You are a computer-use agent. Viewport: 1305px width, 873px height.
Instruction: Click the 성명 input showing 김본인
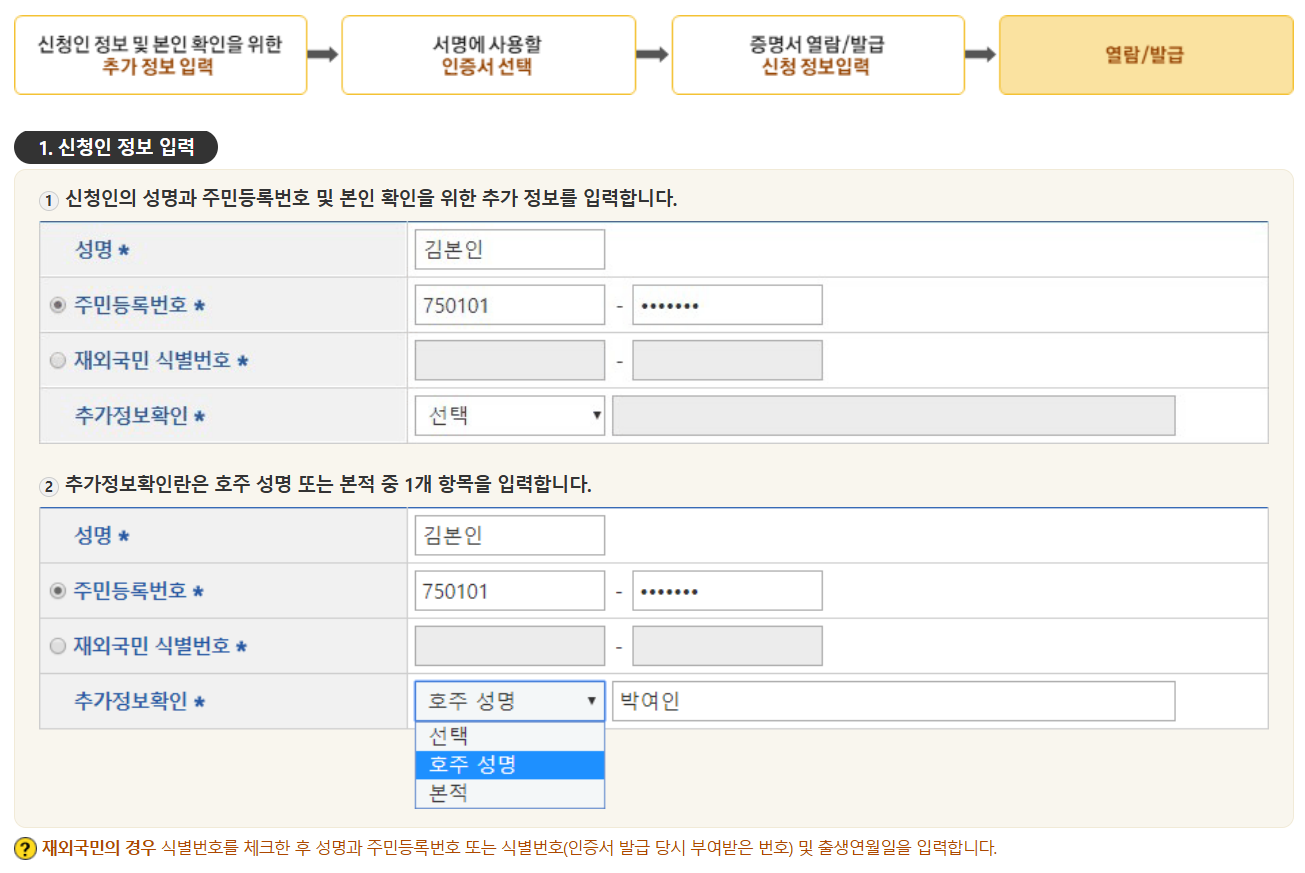(509, 248)
